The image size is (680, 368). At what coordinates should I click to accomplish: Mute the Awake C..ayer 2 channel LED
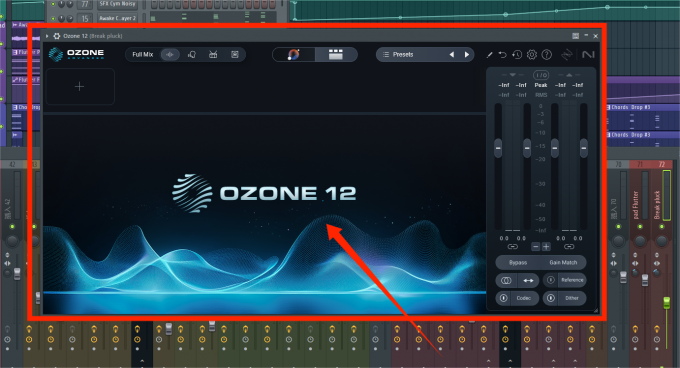coord(53,19)
